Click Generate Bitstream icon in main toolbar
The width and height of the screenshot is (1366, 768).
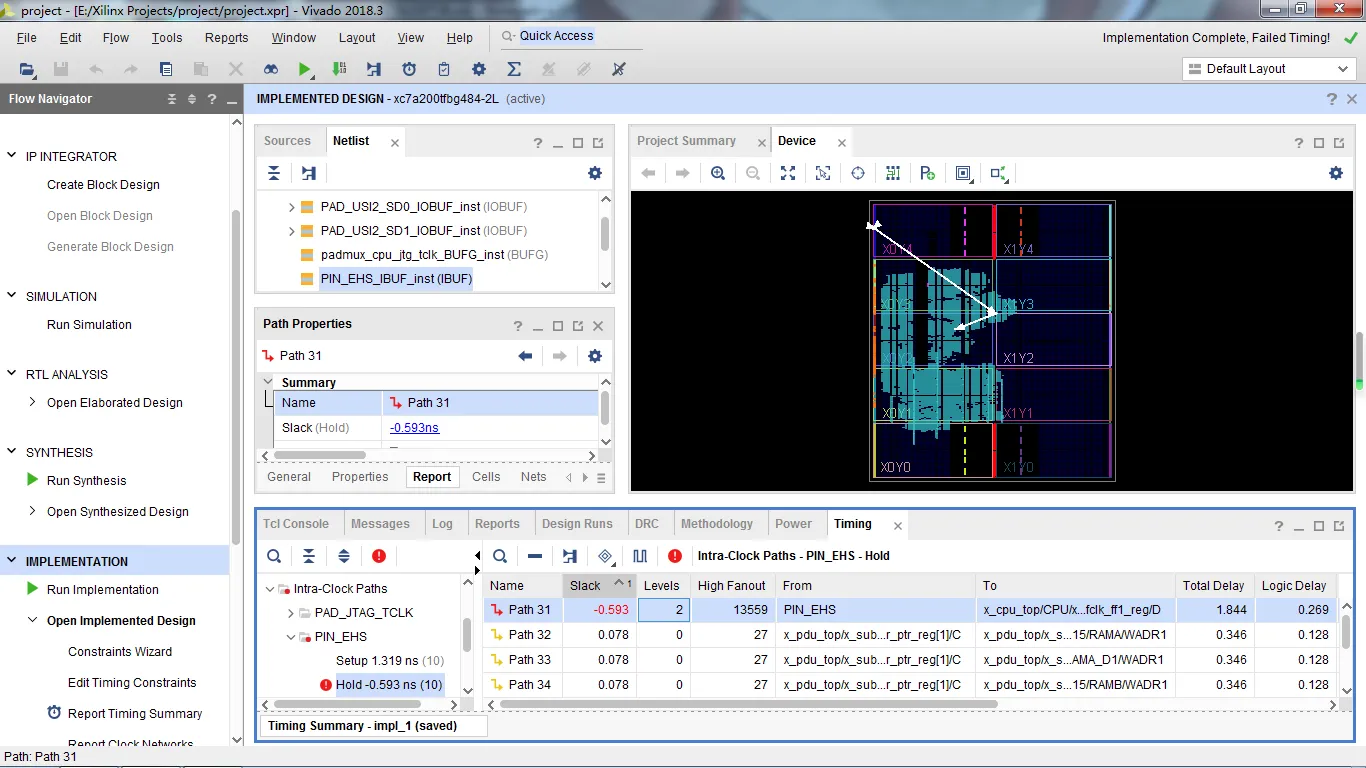339,69
